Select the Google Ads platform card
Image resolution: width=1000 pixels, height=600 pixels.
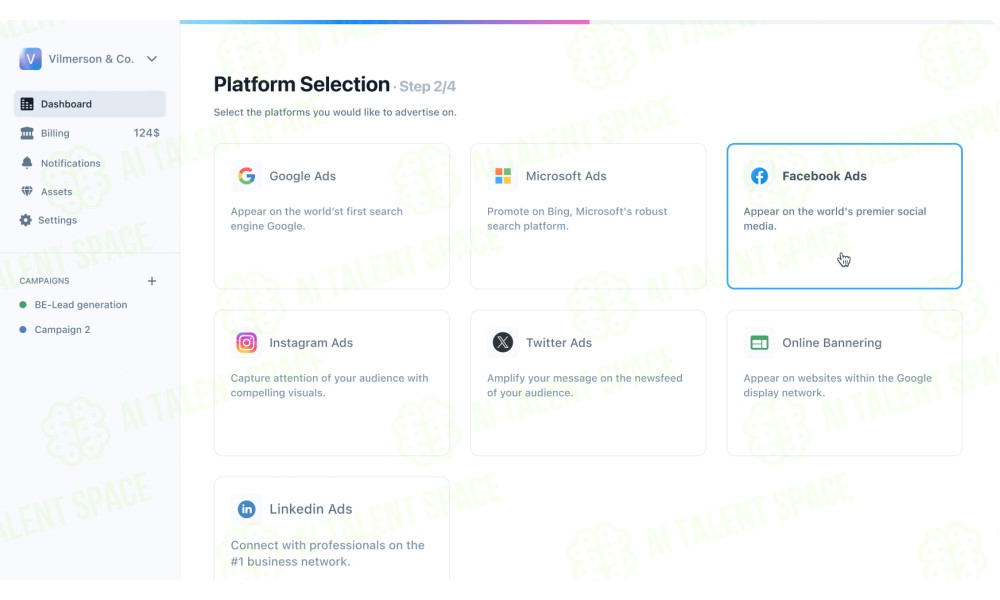click(332, 216)
